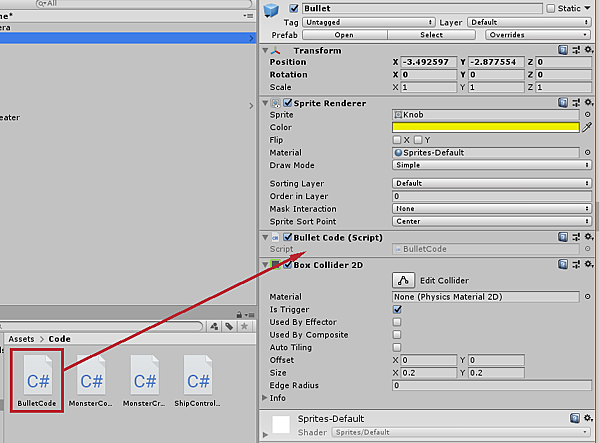Open Bullet Code gear settings menu
This screenshot has width=600, height=443.
[x=589, y=237]
